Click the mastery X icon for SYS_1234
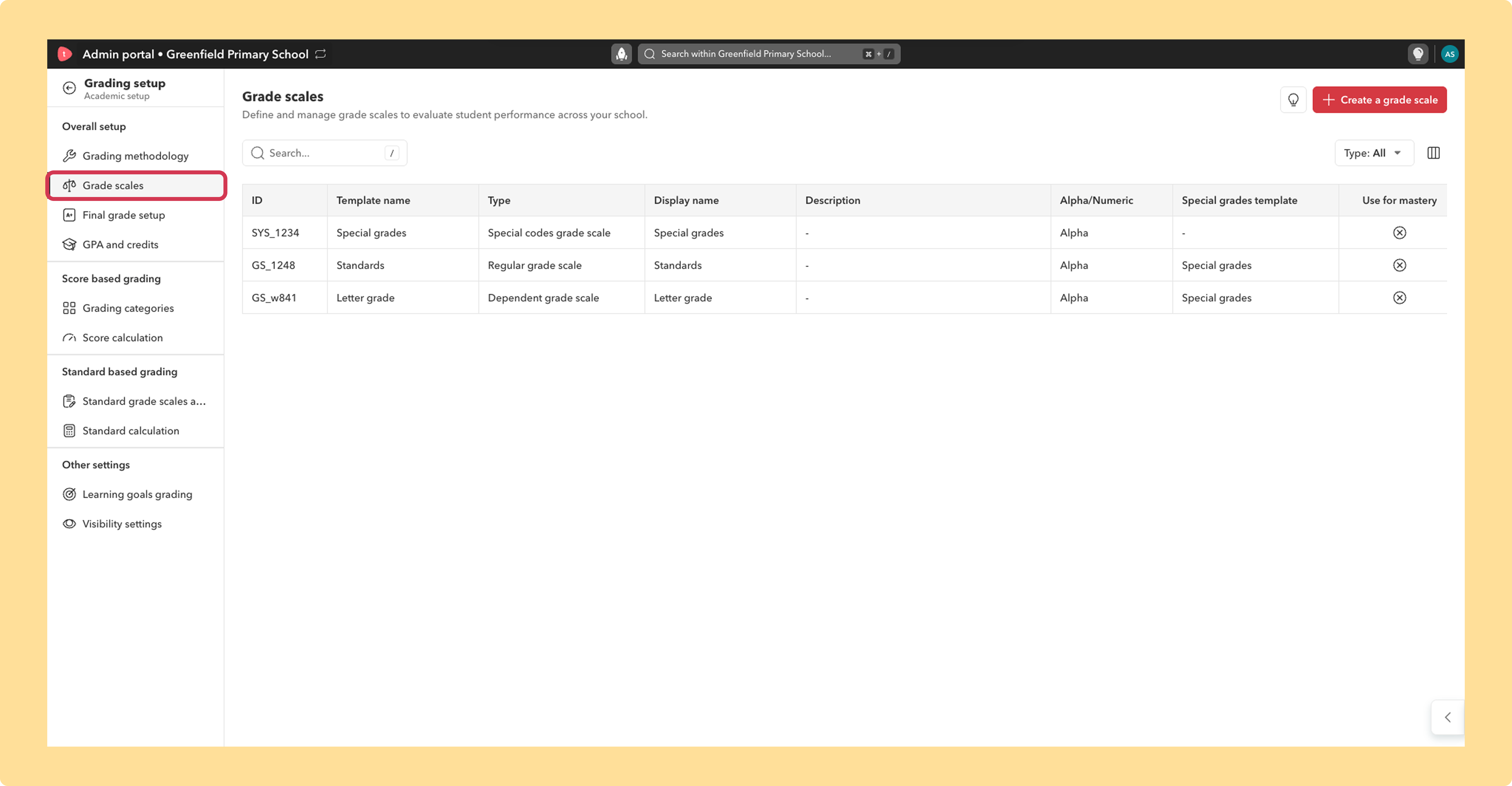Viewport: 1512px width, 786px height. [1399, 233]
